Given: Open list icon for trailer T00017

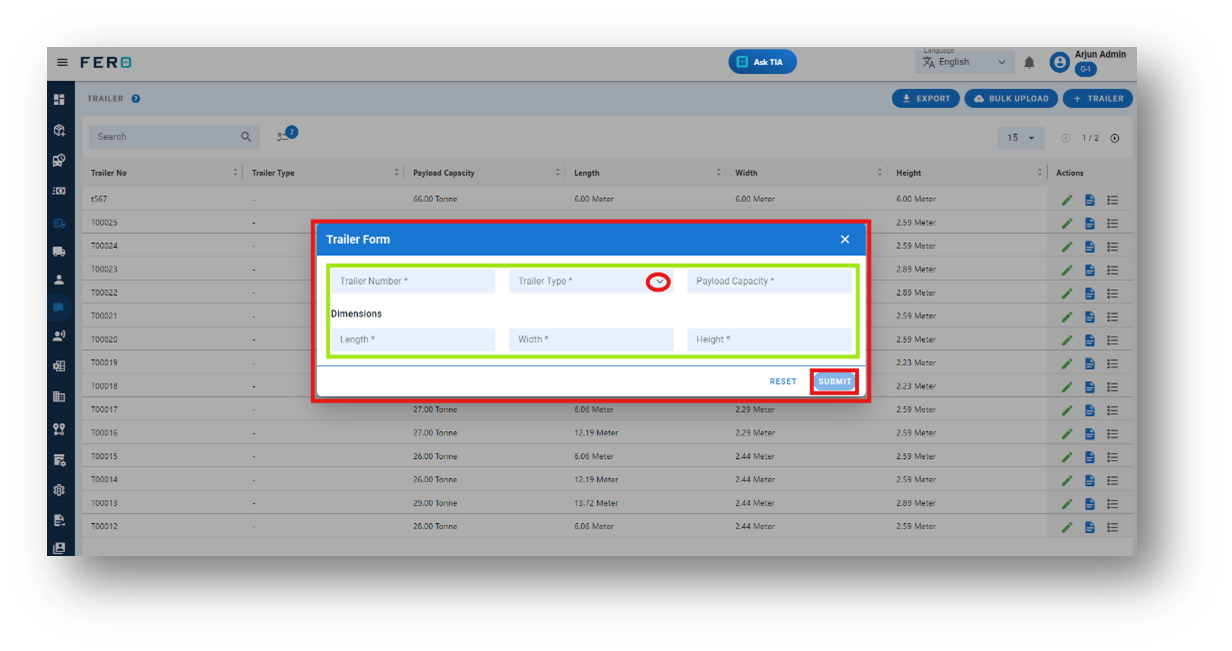Looking at the screenshot, I should tap(1113, 410).
